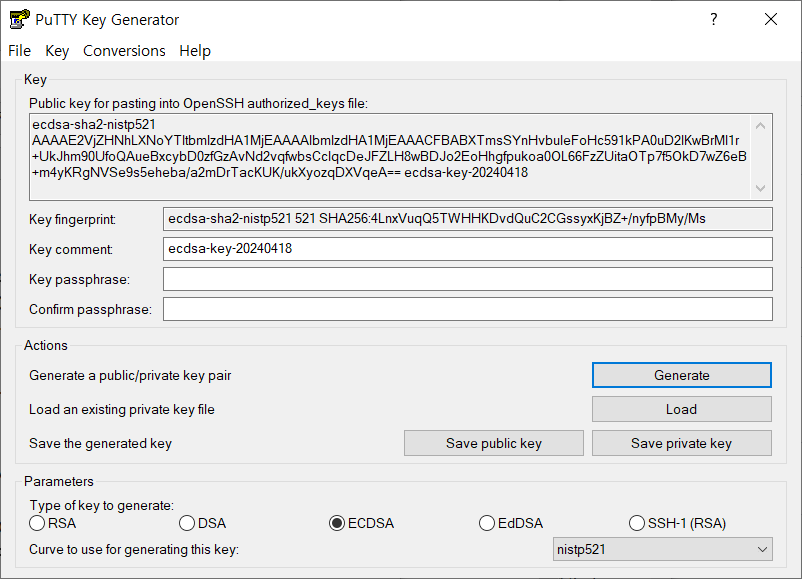Click the 'Key passphrase:' label

(79, 279)
